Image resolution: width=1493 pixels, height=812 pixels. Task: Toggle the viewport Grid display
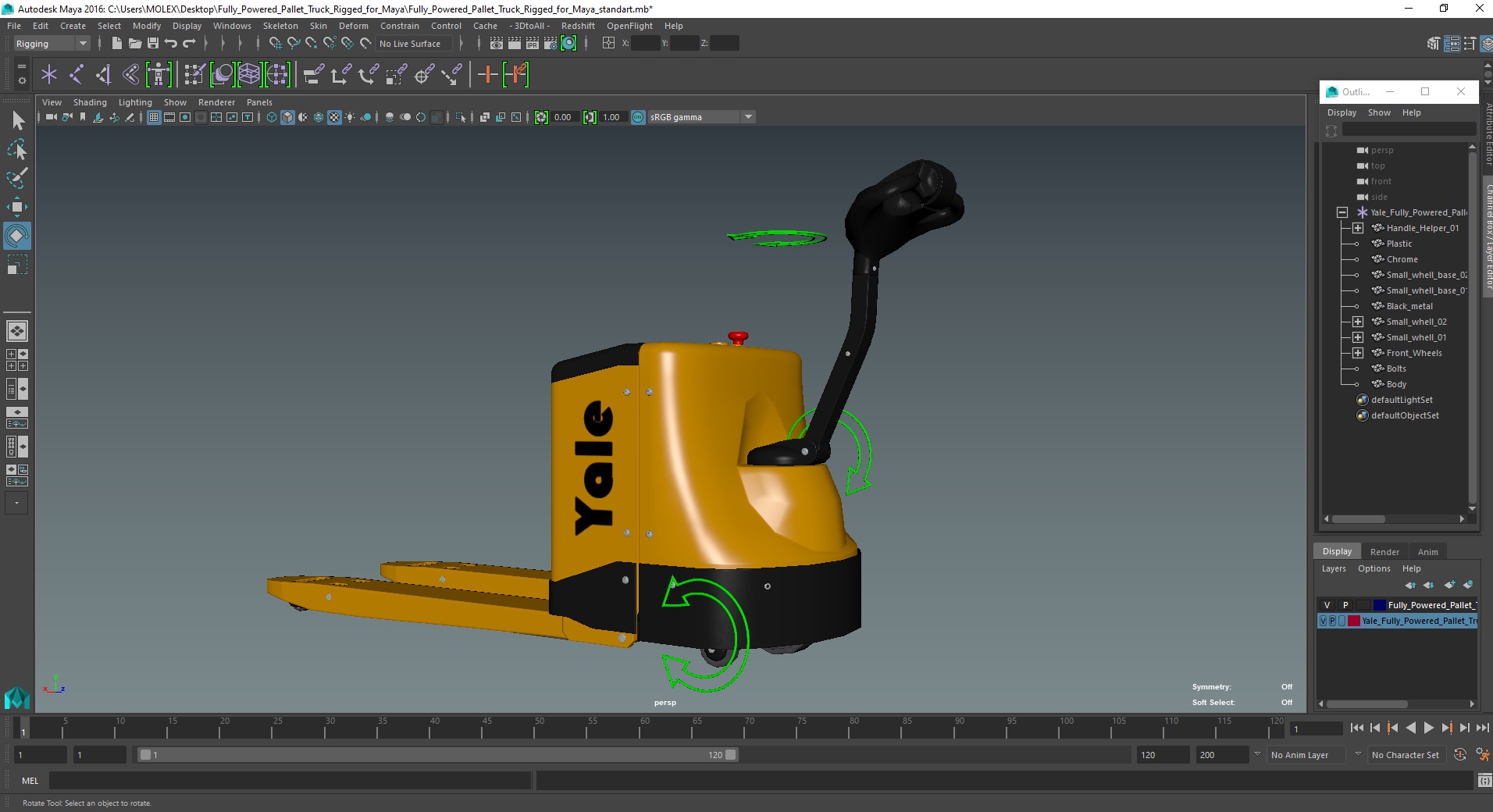coord(154,117)
